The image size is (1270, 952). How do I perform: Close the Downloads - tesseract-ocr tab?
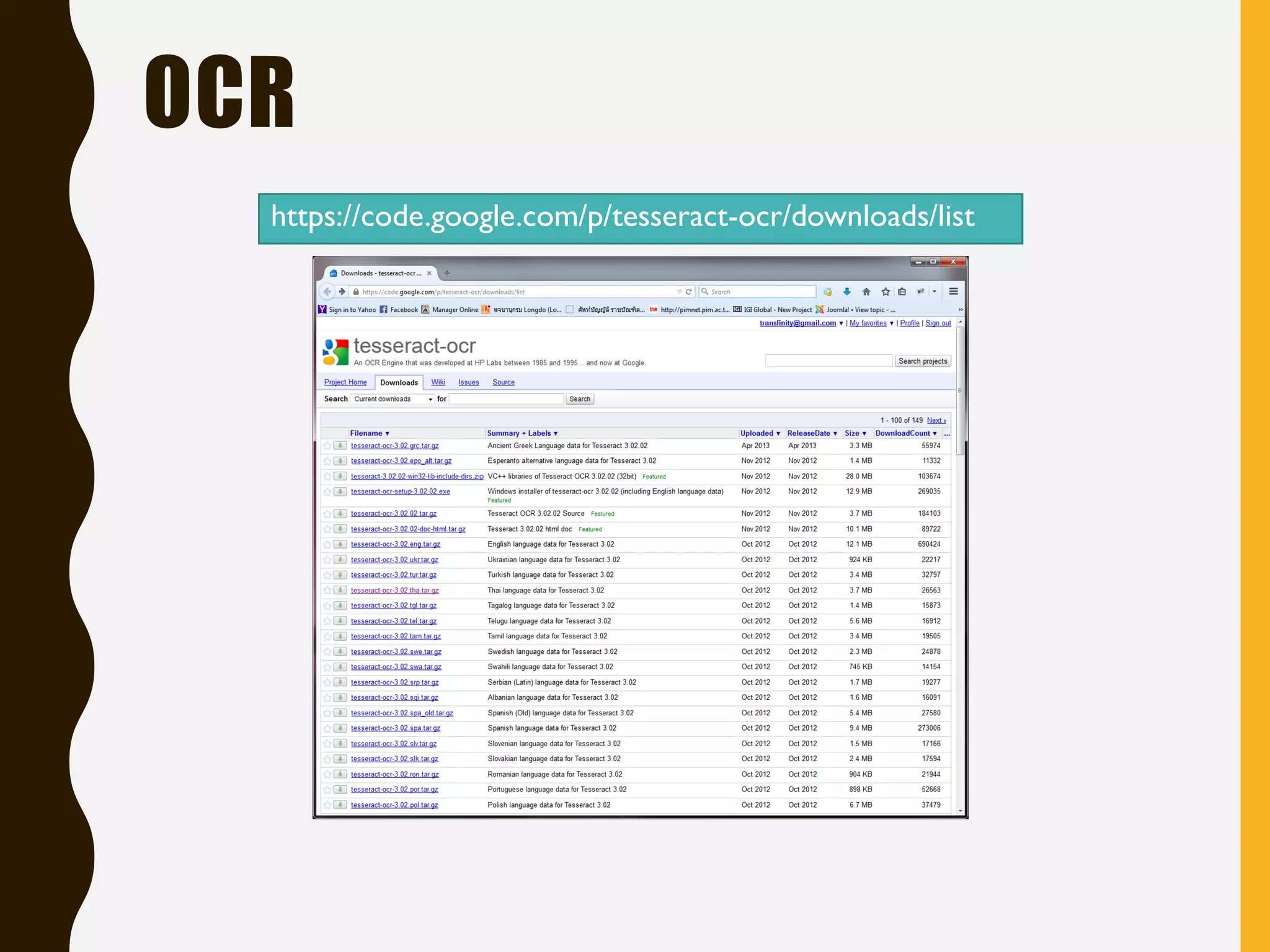coord(429,273)
